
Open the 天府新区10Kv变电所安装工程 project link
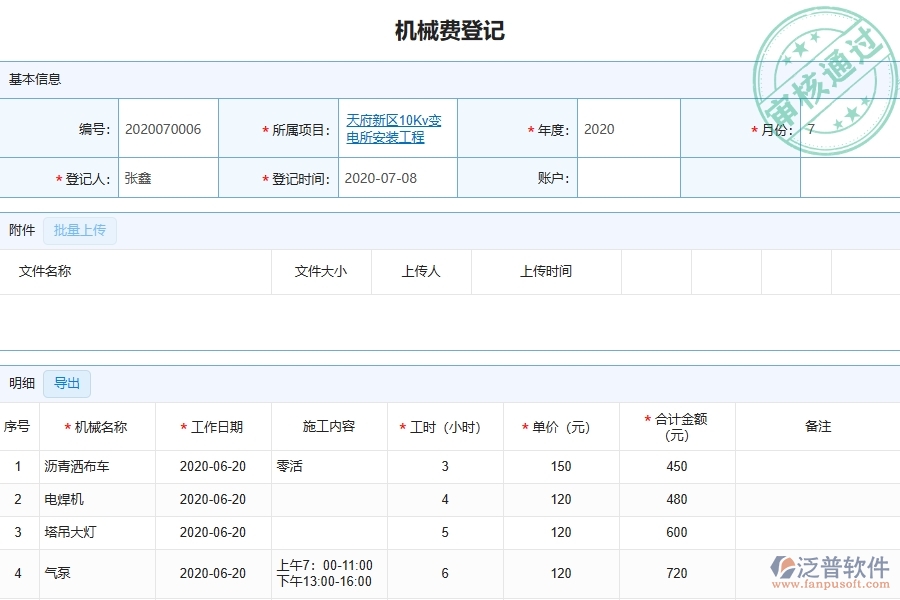tap(393, 129)
